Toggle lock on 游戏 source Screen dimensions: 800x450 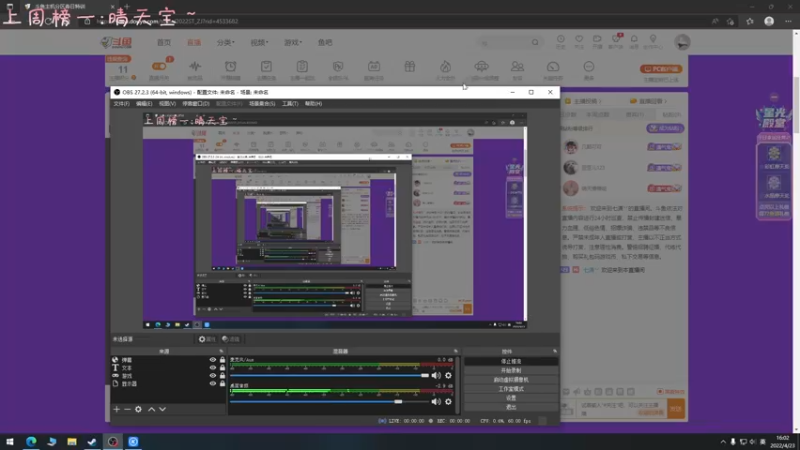click(222, 376)
